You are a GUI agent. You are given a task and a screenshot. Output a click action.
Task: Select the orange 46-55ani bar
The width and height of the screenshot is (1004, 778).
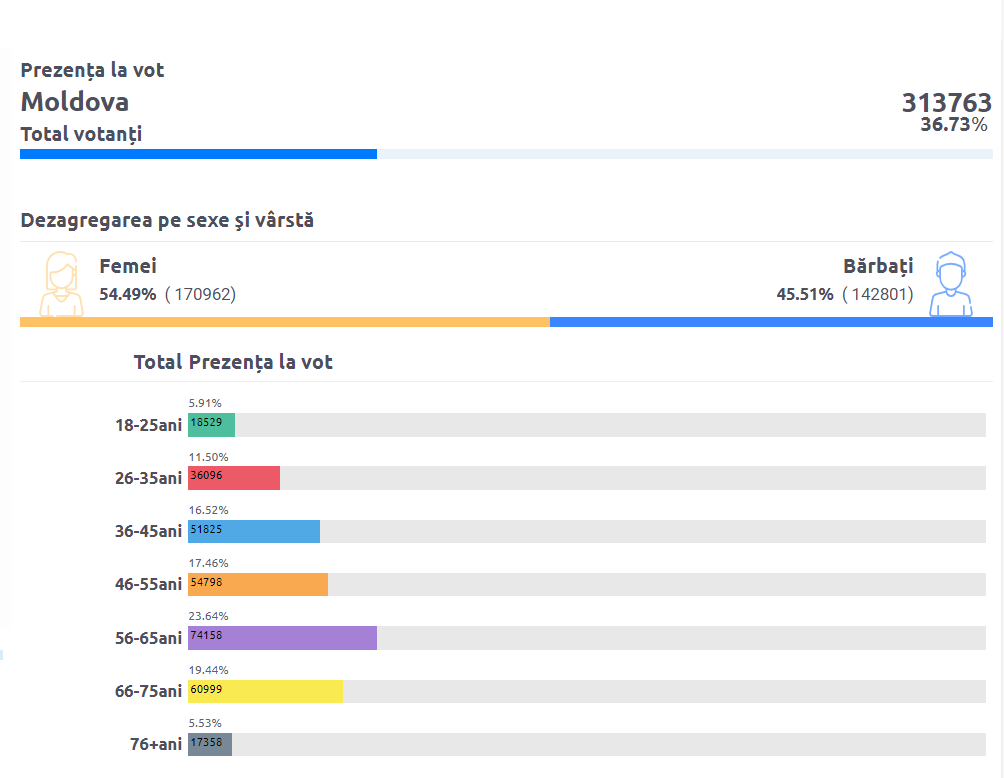tap(258, 585)
